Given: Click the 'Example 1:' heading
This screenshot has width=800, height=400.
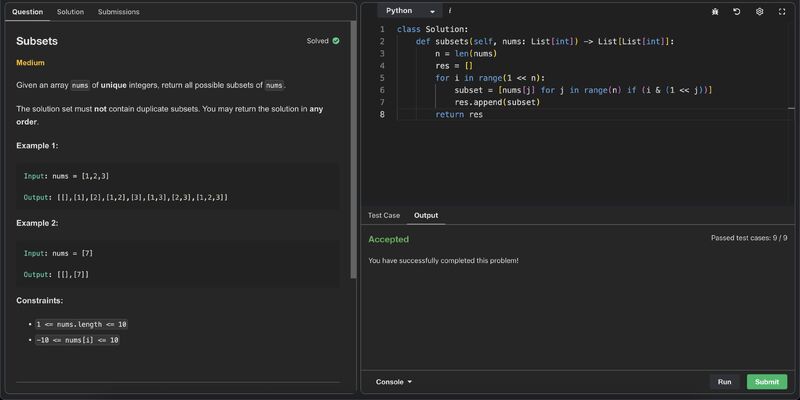Looking at the screenshot, I should pyautogui.click(x=37, y=145).
